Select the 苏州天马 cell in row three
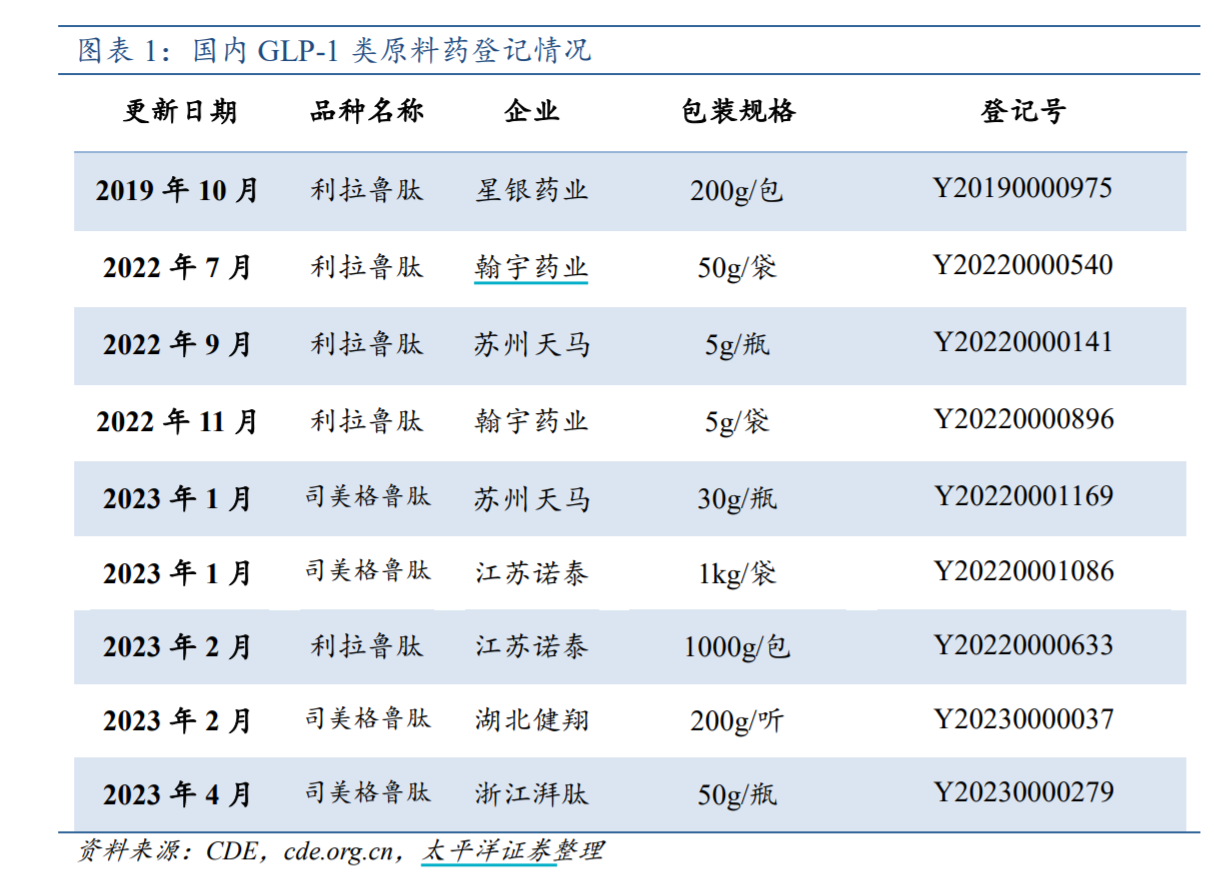Image resolution: width=1214 pixels, height=883 pixels. click(x=531, y=342)
